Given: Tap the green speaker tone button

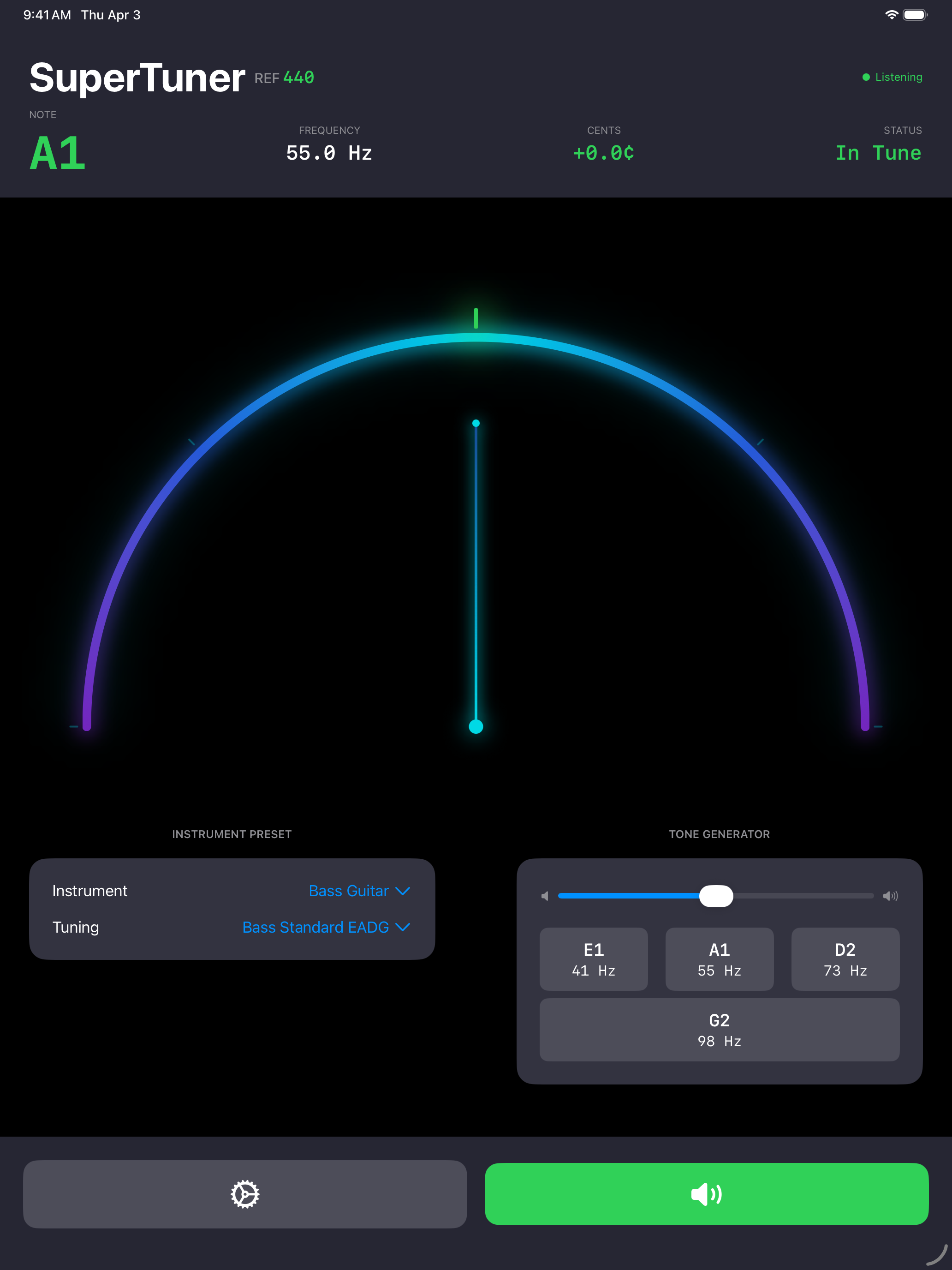Looking at the screenshot, I should [x=707, y=1194].
